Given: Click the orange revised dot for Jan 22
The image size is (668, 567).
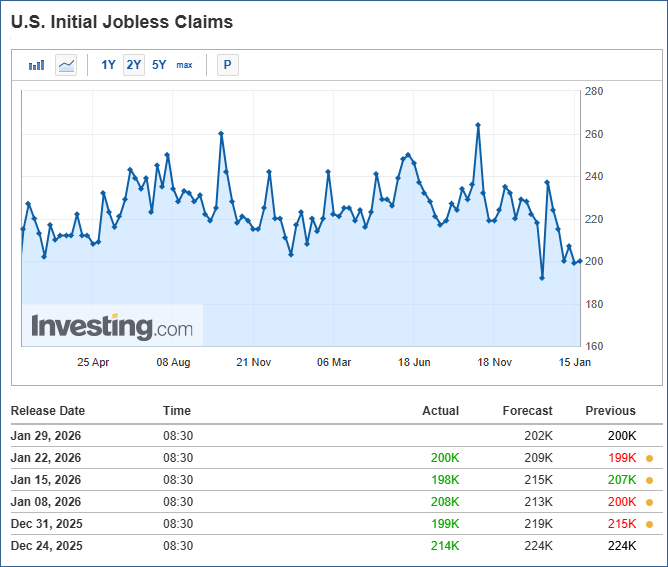Looking at the screenshot, I should point(649,458).
